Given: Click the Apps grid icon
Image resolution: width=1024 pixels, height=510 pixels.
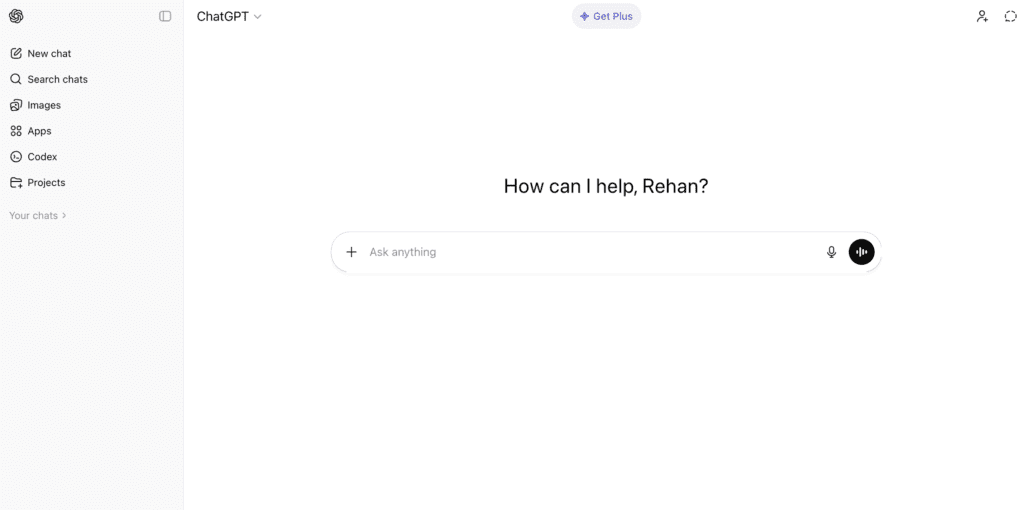Looking at the screenshot, I should 16,131.
